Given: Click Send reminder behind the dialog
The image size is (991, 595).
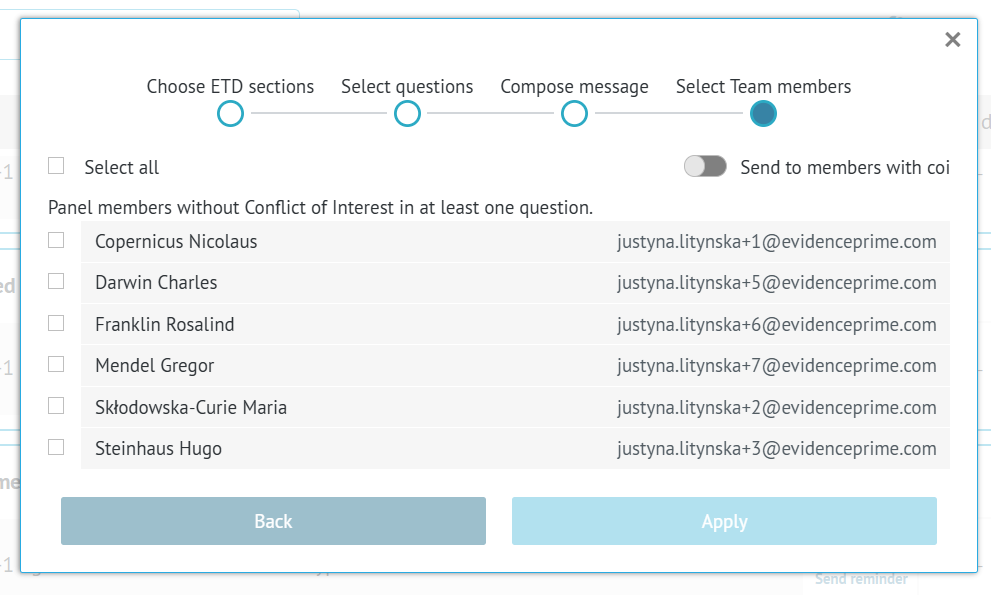Looking at the screenshot, I should point(861,580).
